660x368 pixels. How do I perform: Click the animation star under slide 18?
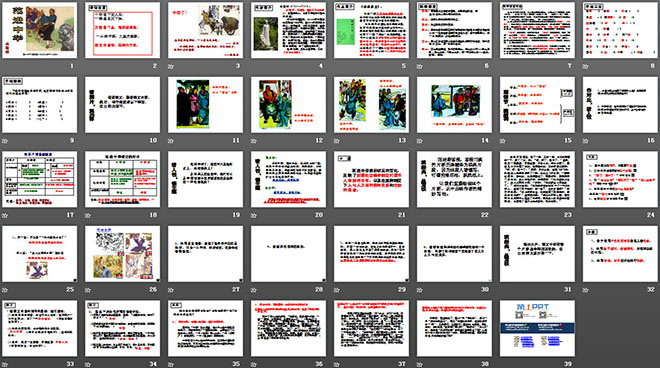pos(88,215)
